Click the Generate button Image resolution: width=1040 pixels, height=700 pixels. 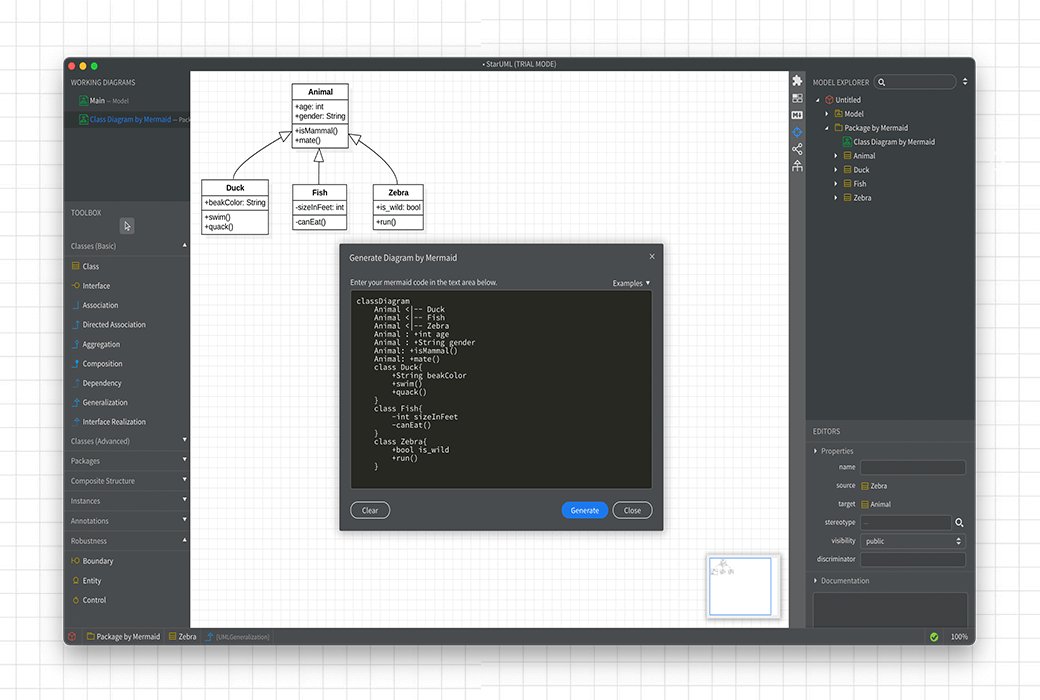(x=584, y=510)
